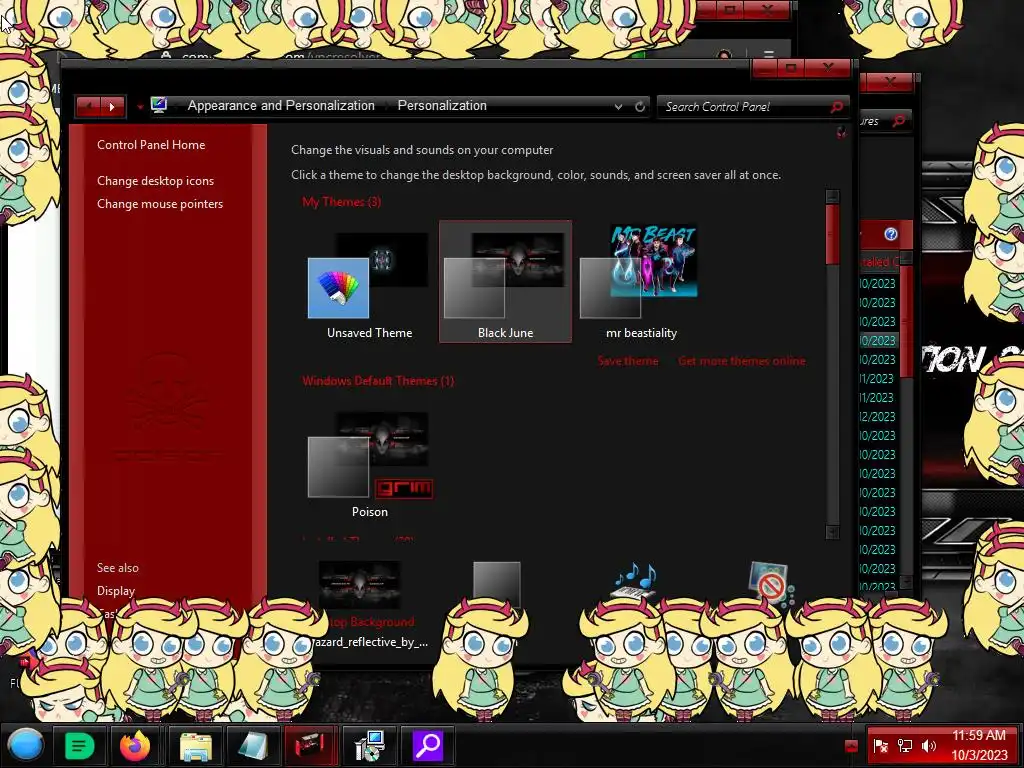Open the green notes app on taskbar
Image resolution: width=1024 pixels, height=768 pixels.
click(80, 745)
